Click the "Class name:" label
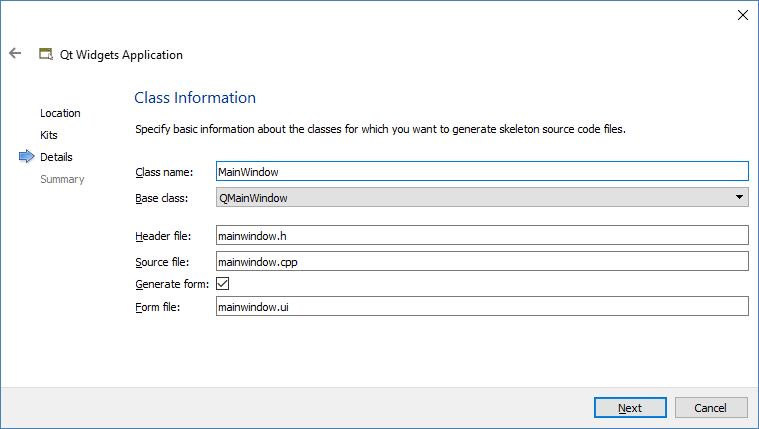Screen dimensions: 759x429 (x=164, y=172)
